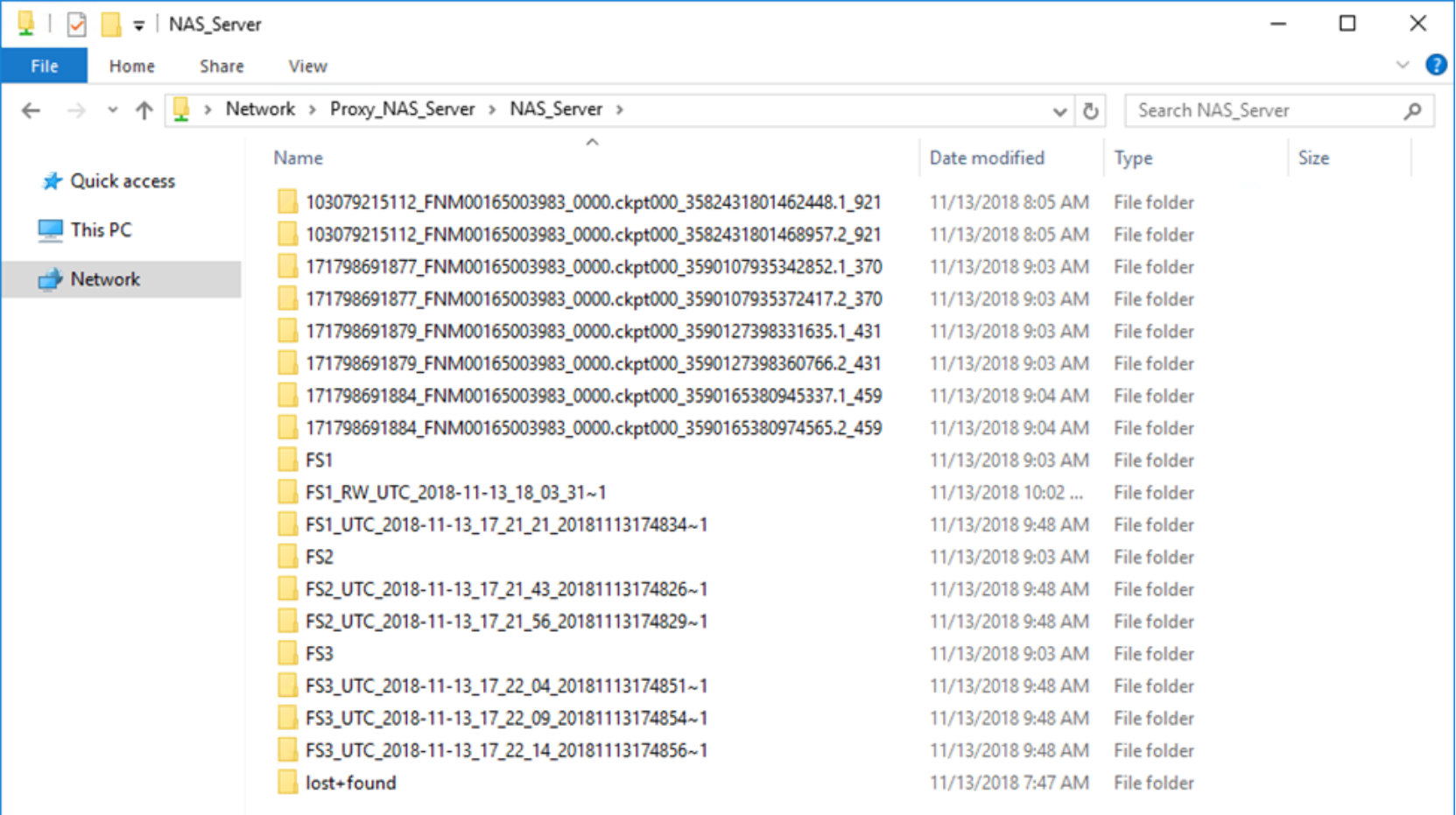Click the New folder icon in title bar
The width and height of the screenshot is (1456, 815).
click(110, 25)
